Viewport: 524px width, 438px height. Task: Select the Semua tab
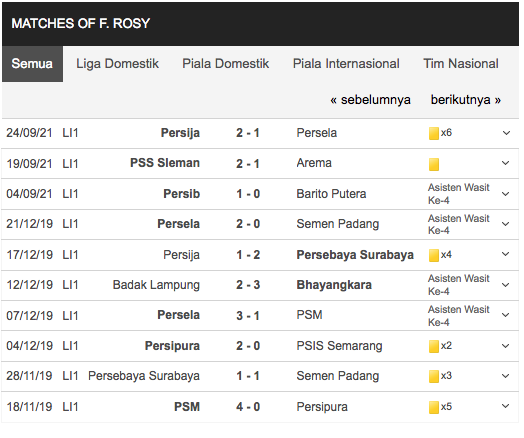[32, 64]
